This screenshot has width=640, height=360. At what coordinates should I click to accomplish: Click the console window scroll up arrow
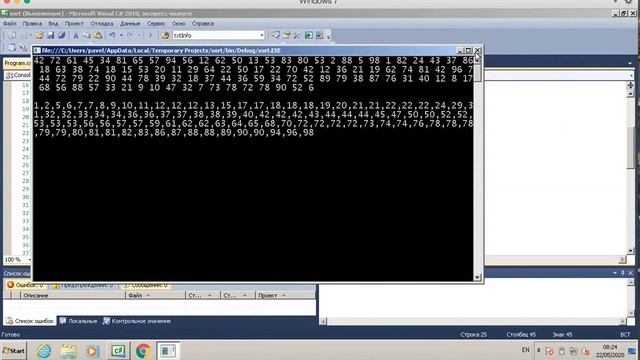[478, 60]
